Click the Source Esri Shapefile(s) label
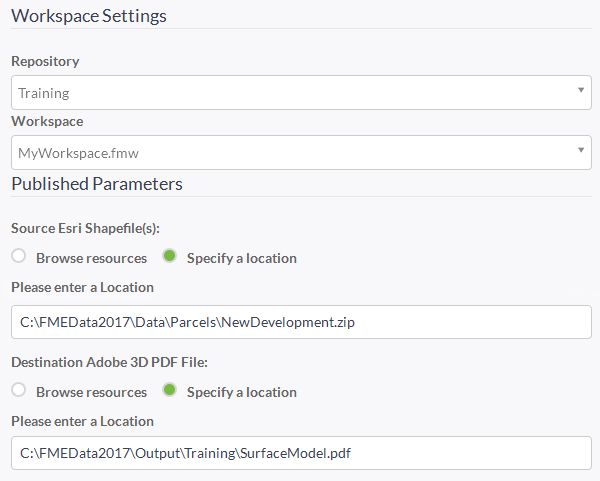The height and width of the screenshot is (481, 600). pos(85,228)
